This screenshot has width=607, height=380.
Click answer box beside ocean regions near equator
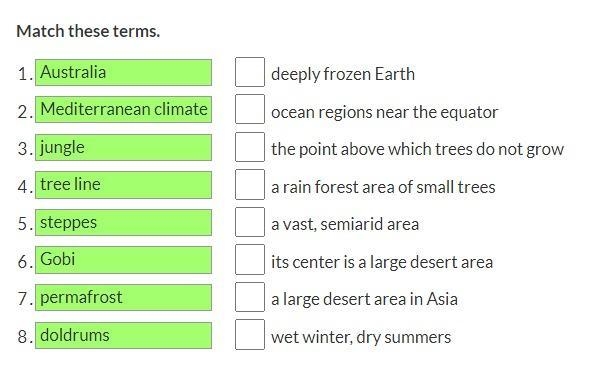[x=250, y=110]
